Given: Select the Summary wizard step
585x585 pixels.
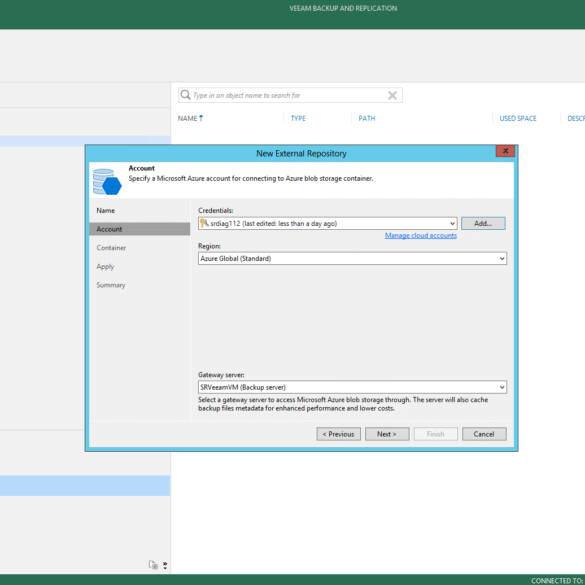Looking at the screenshot, I should pos(111,285).
